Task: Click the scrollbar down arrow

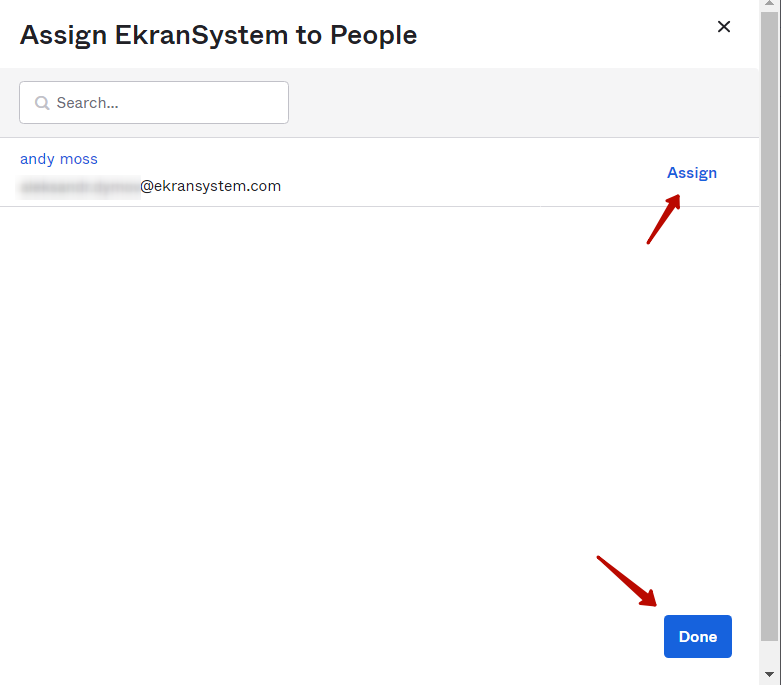Action: pyautogui.click(x=769, y=676)
